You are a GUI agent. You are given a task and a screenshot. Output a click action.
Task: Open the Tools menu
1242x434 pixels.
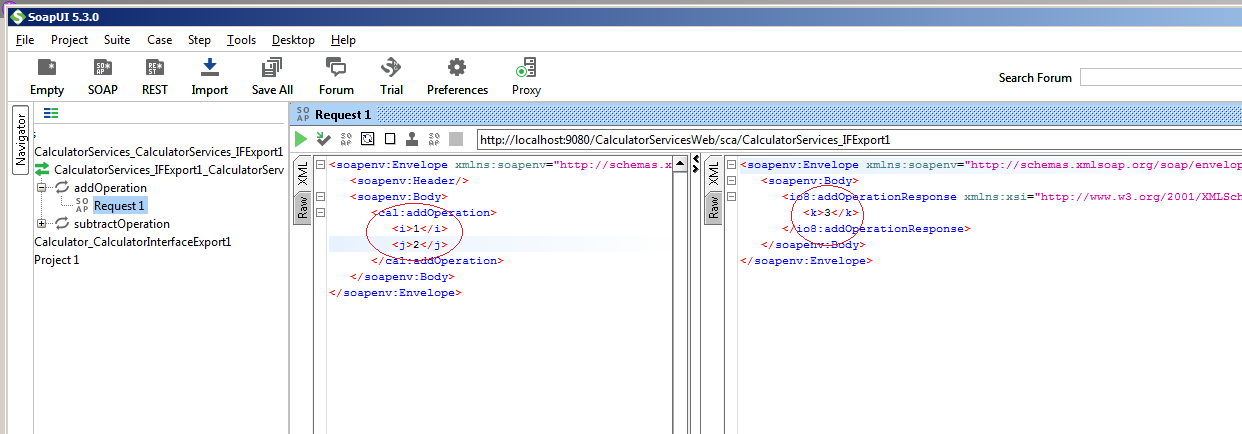(x=241, y=40)
